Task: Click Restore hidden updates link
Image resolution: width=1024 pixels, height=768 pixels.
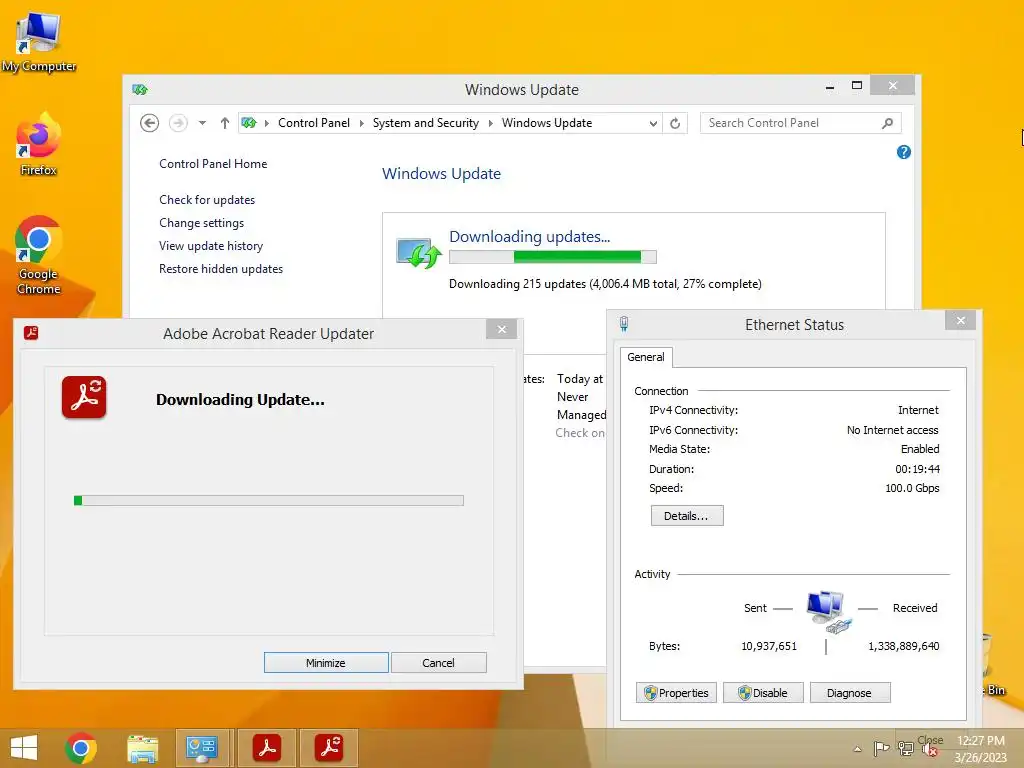Action: [x=221, y=268]
